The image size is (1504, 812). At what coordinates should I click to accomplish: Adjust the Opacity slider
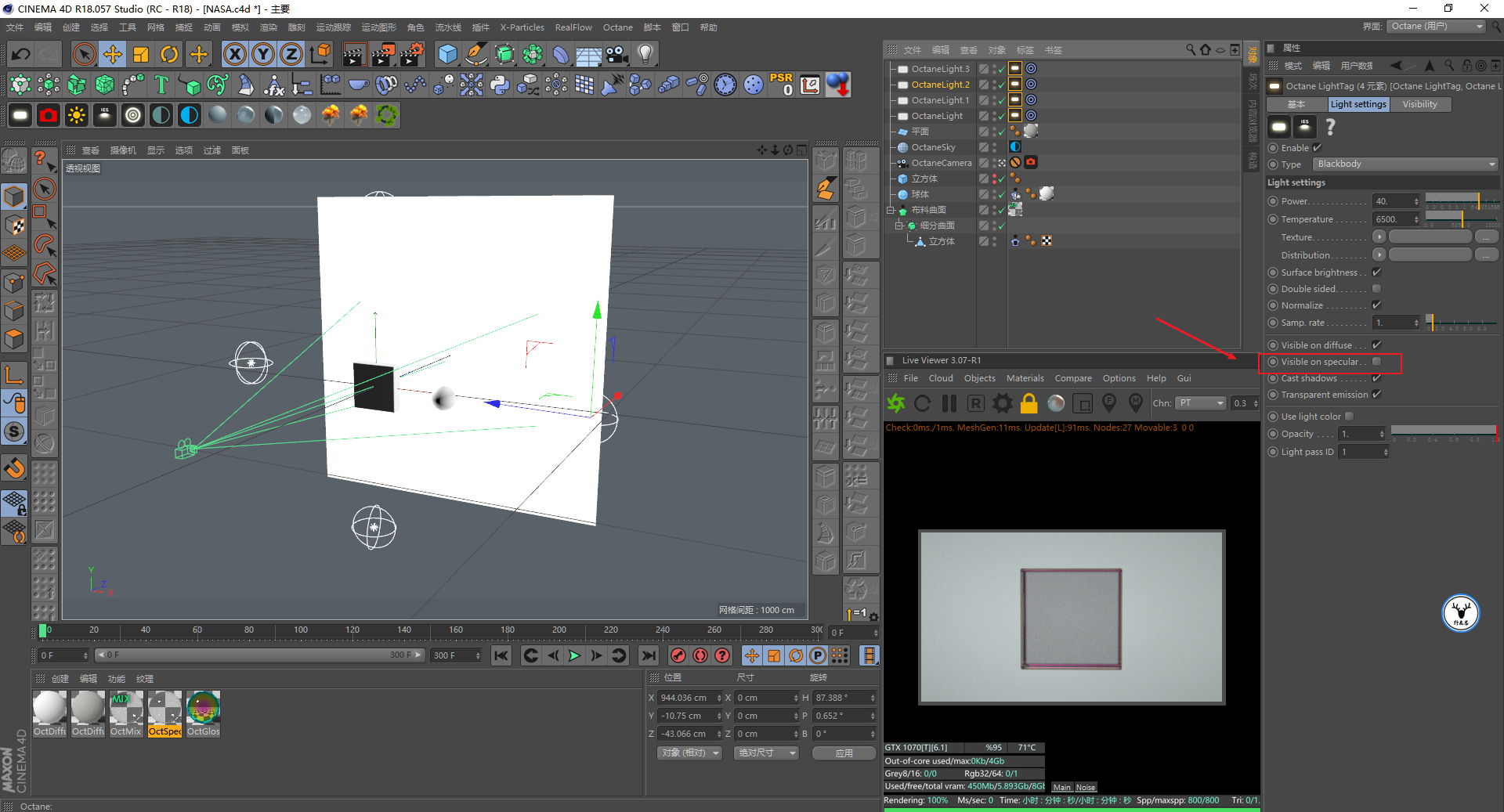click(1444, 434)
